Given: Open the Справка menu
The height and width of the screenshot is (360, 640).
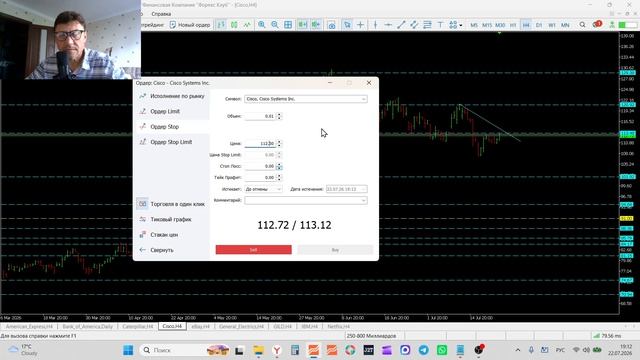Looking at the screenshot, I should 161,14.
